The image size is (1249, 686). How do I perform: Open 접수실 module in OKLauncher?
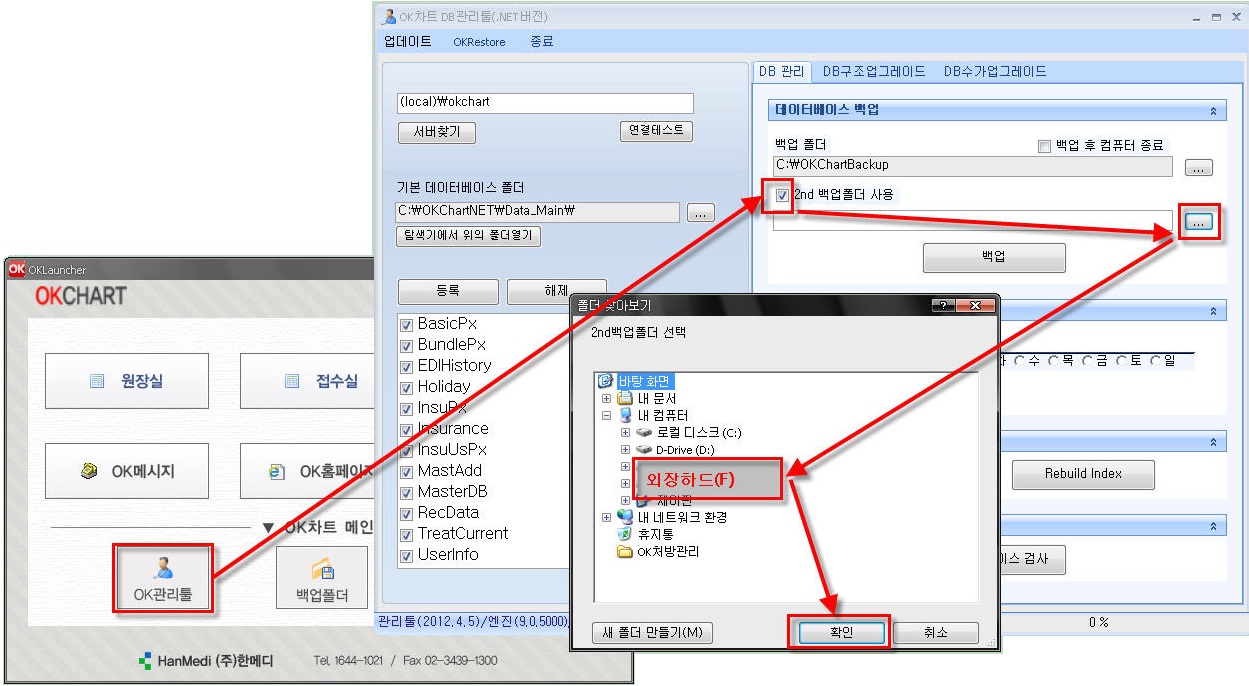coord(307,381)
